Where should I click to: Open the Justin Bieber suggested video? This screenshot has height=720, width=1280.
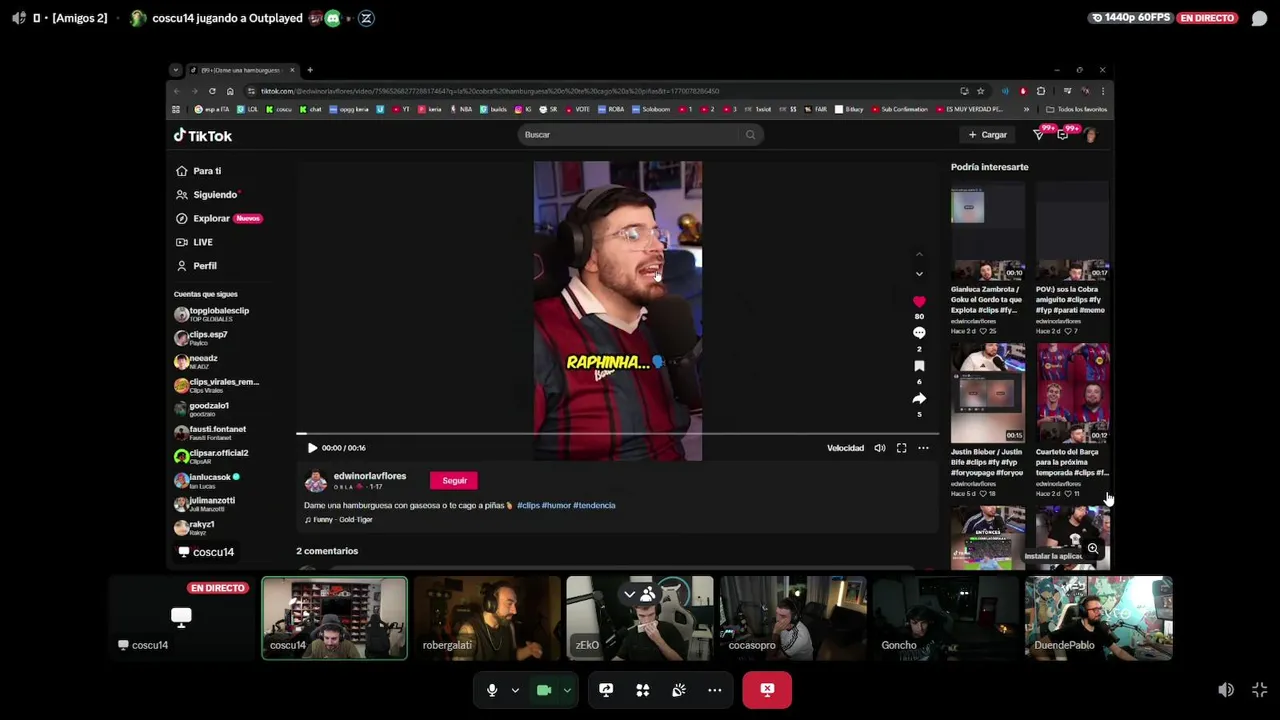click(x=987, y=392)
